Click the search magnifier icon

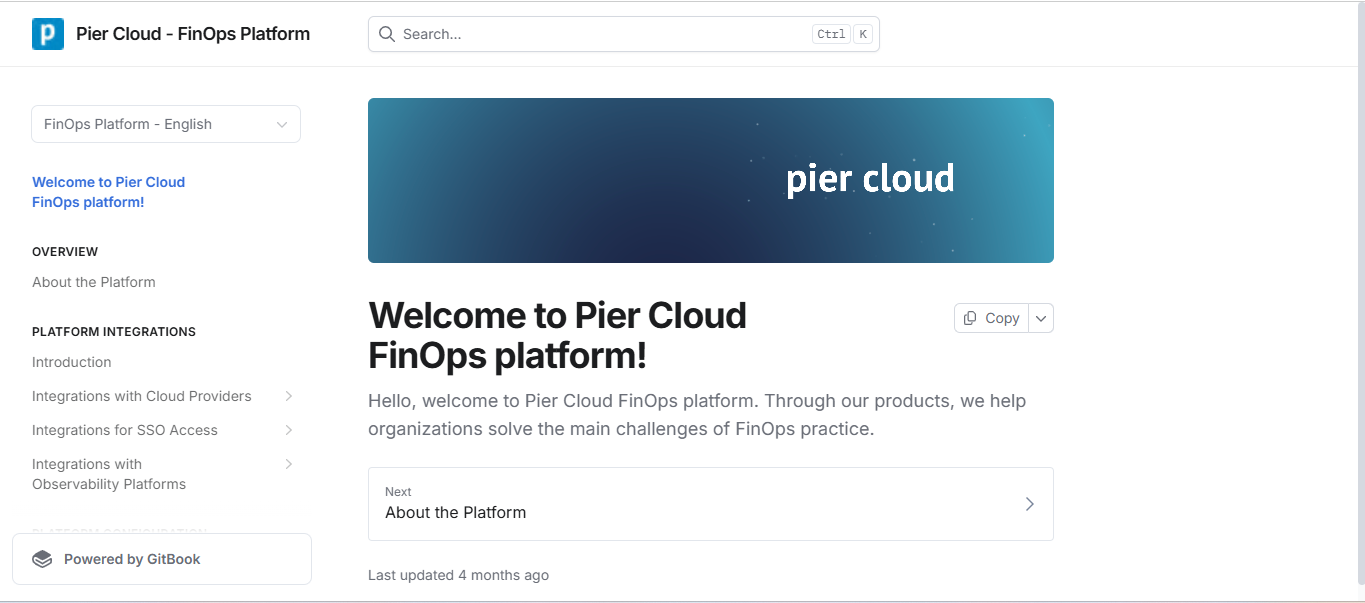tap(387, 34)
